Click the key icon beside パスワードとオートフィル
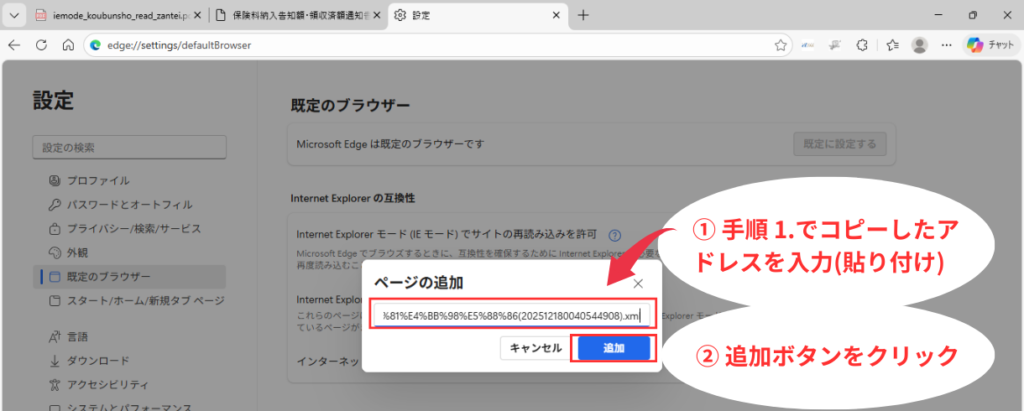The image size is (1024, 411). [55, 205]
